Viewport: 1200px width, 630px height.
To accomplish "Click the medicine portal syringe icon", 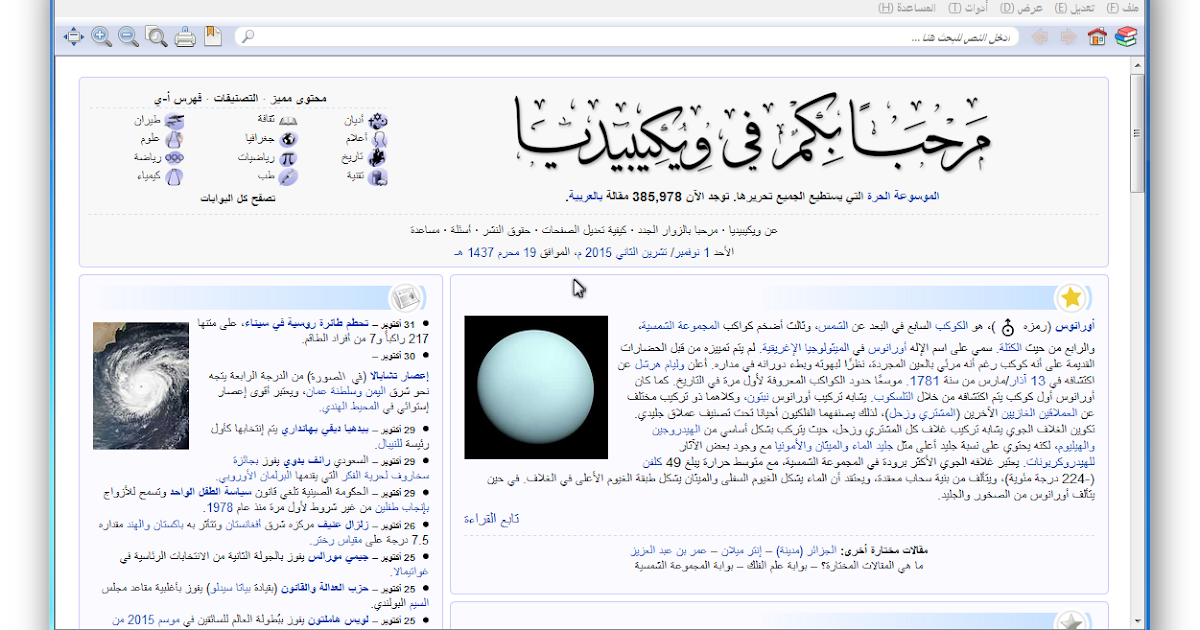I will point(288,177).
